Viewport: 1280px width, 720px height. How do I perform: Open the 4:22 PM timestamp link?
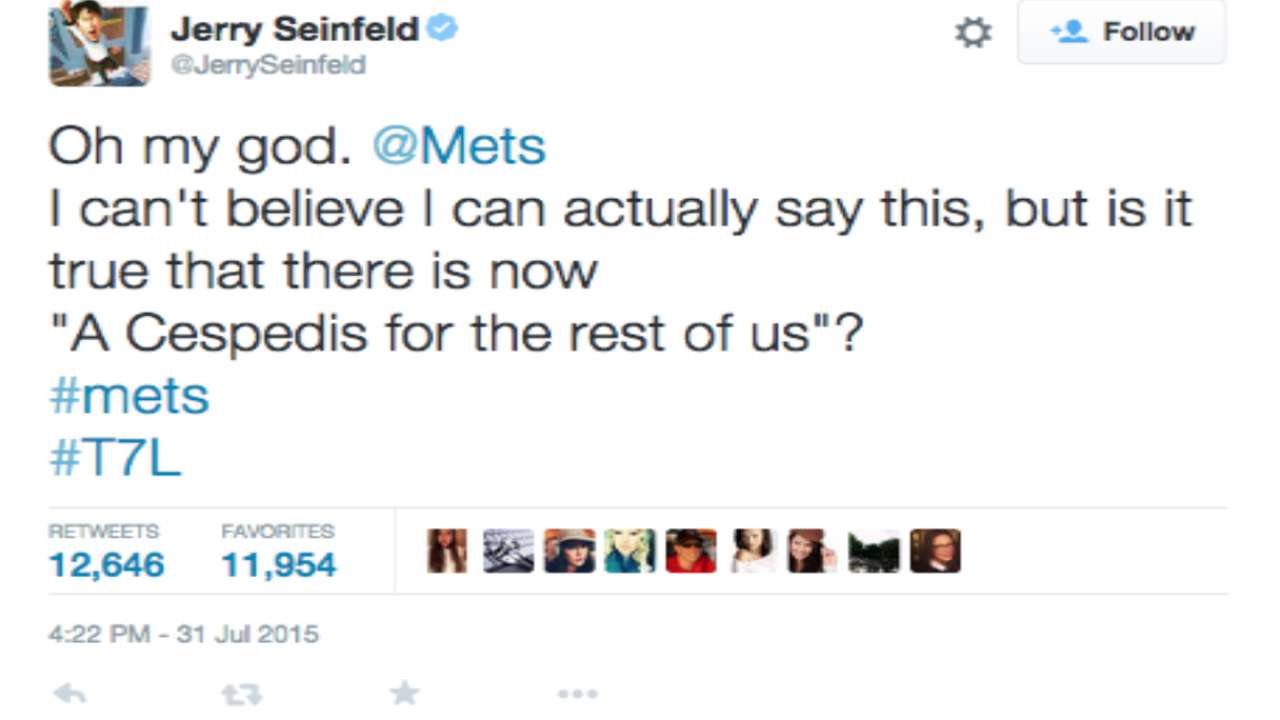click(184, 633)
